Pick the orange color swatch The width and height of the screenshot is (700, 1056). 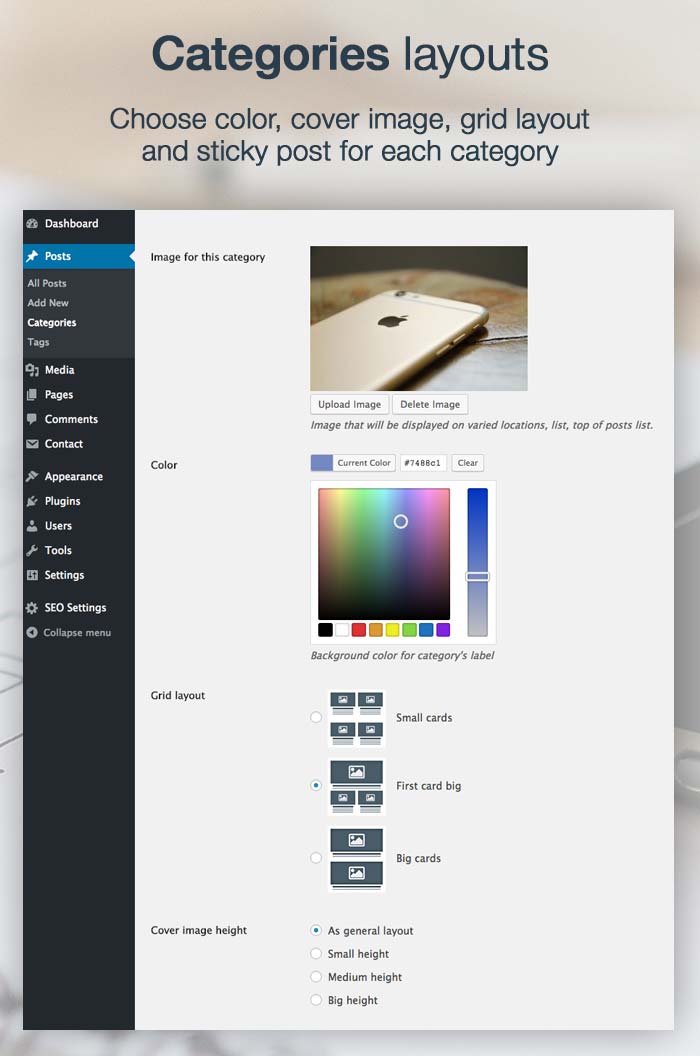point(376,630)
